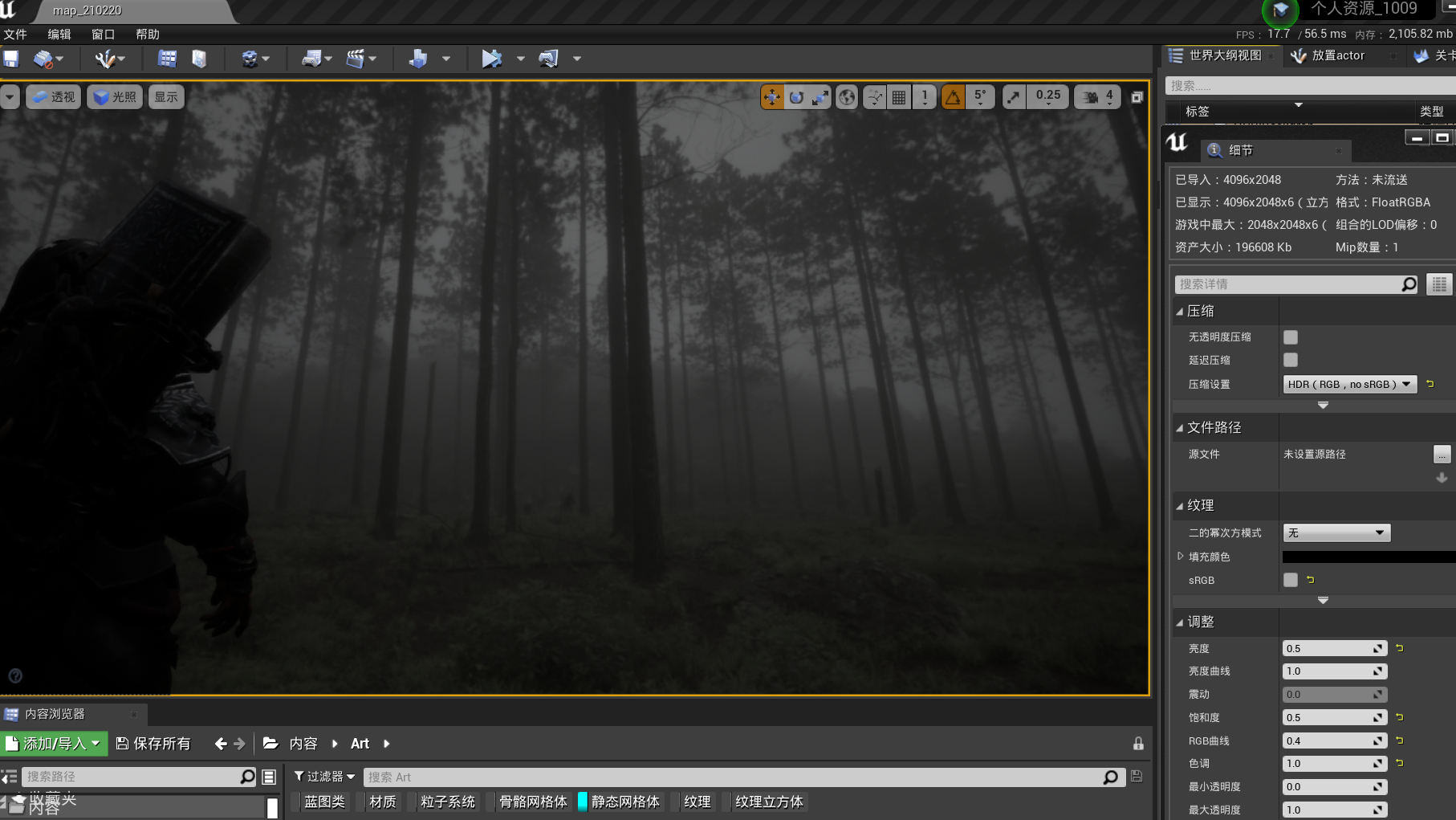Save the current level with the disk icon

point(10,58)
